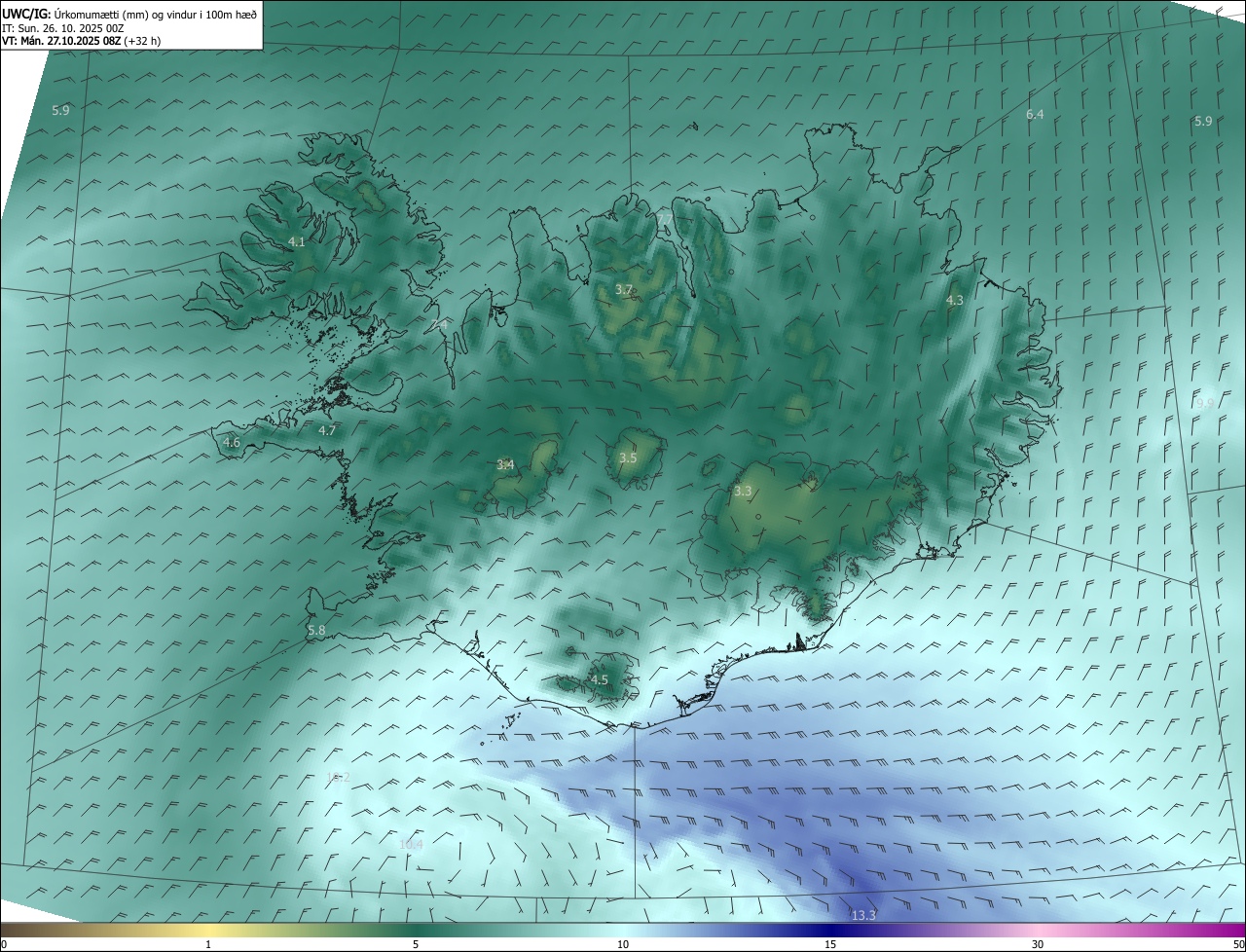This screenshot has height=952, width=1246.
Task: Click the 5.8 value label on the map
Action: [x=316, y=631]
